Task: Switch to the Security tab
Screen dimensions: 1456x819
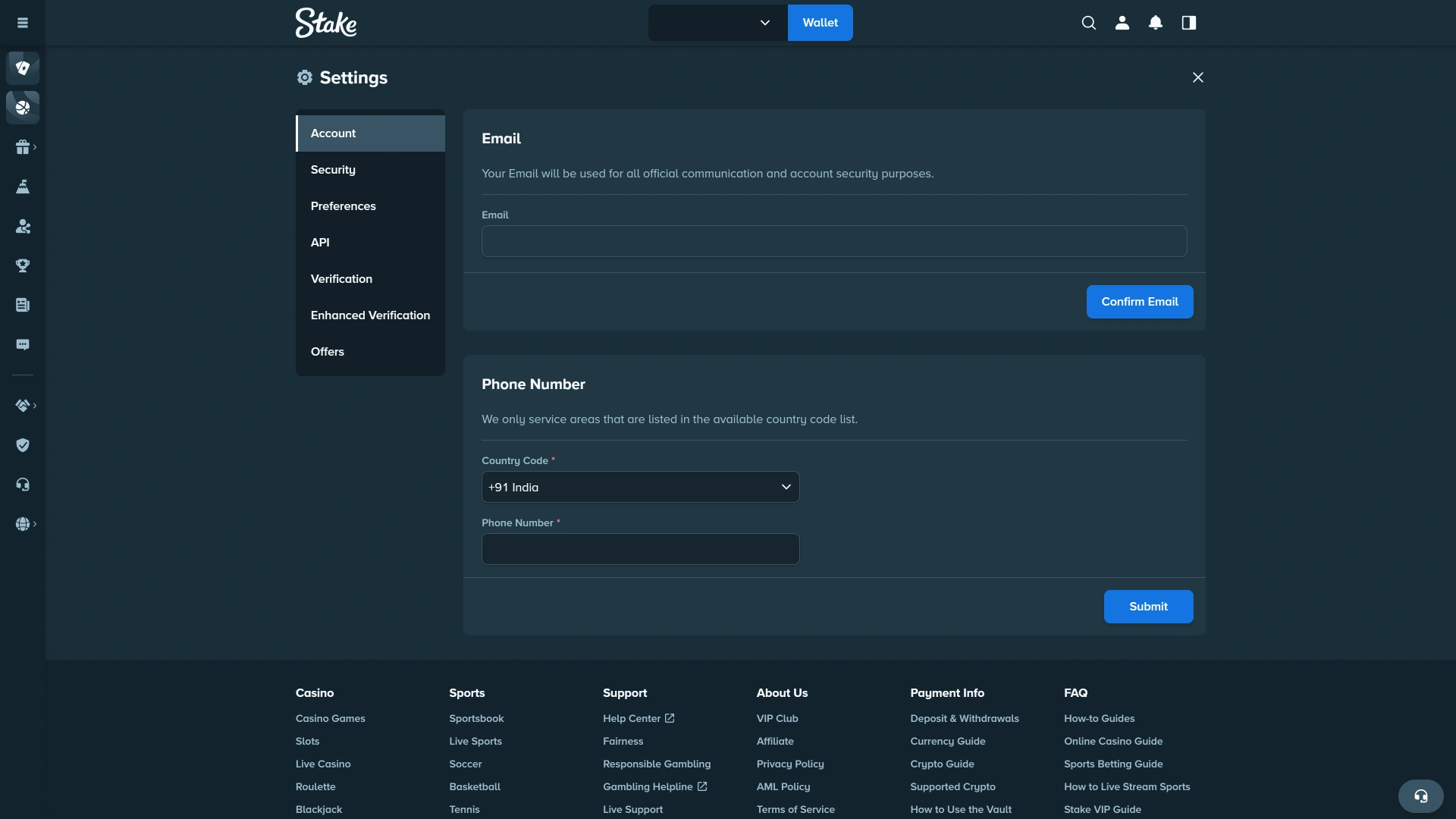Action: [370, 170]
